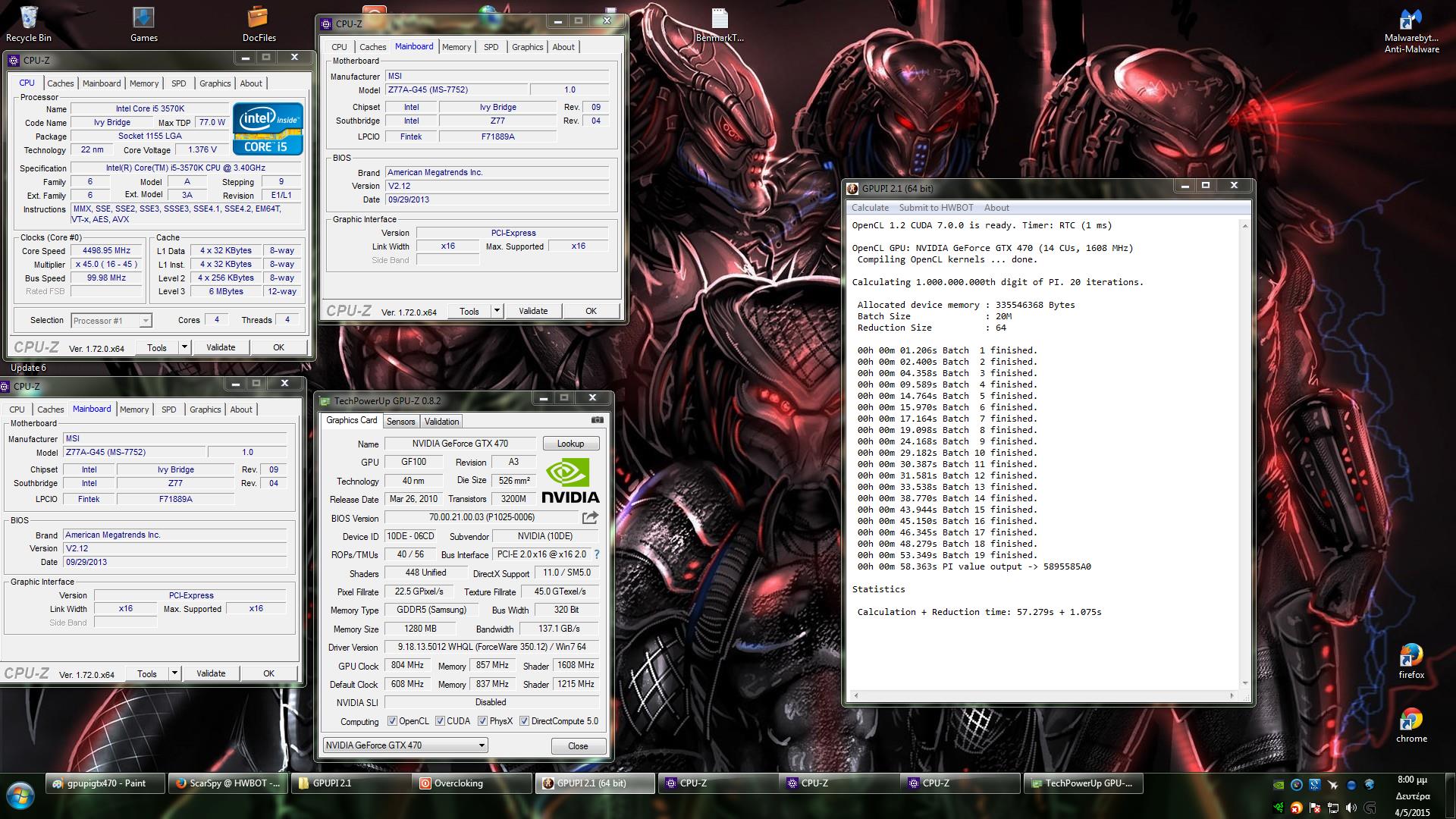Click the 'Batch 19 finished.' line in GPUPI

(x=947, y=555)
